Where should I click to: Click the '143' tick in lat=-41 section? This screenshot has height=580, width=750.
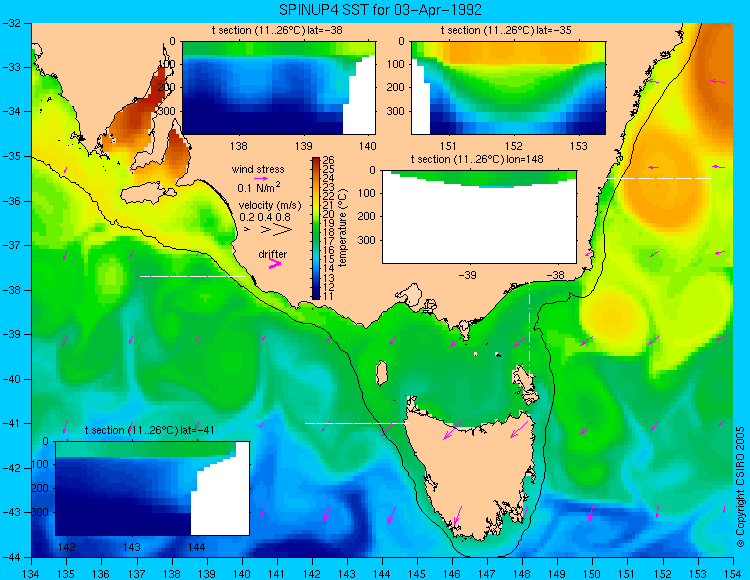[132, 547]
